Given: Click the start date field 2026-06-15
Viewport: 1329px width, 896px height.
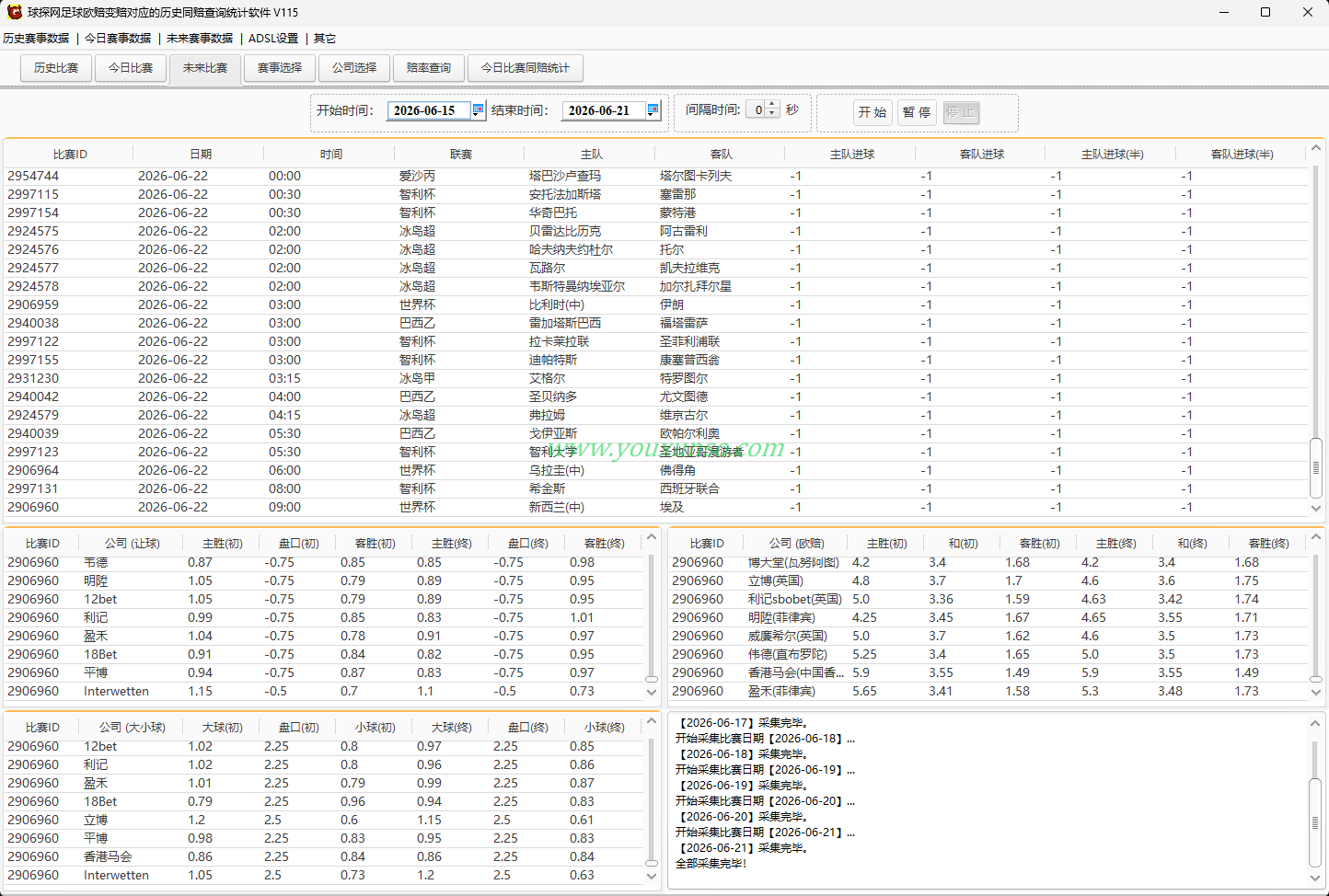Looking at the screenshot, I should 429,110.
